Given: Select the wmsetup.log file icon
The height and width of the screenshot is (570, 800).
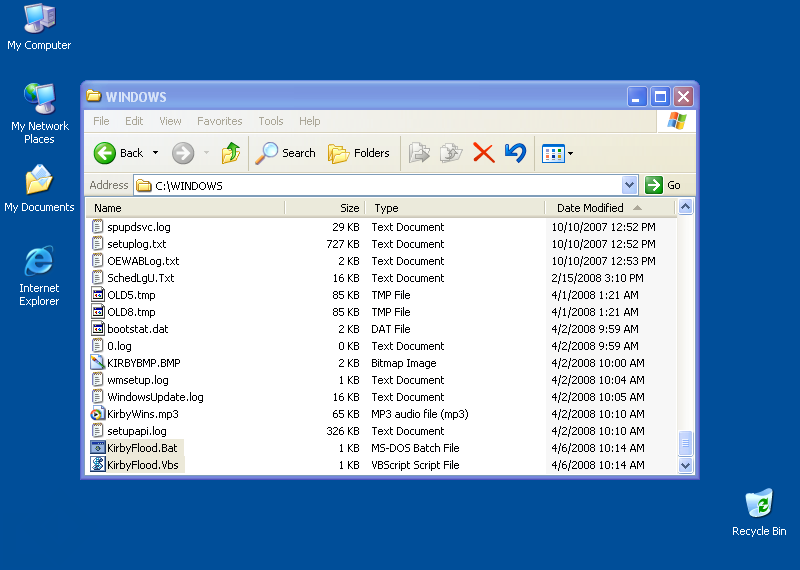Looking at the screenshot, I should click(97, 380).
